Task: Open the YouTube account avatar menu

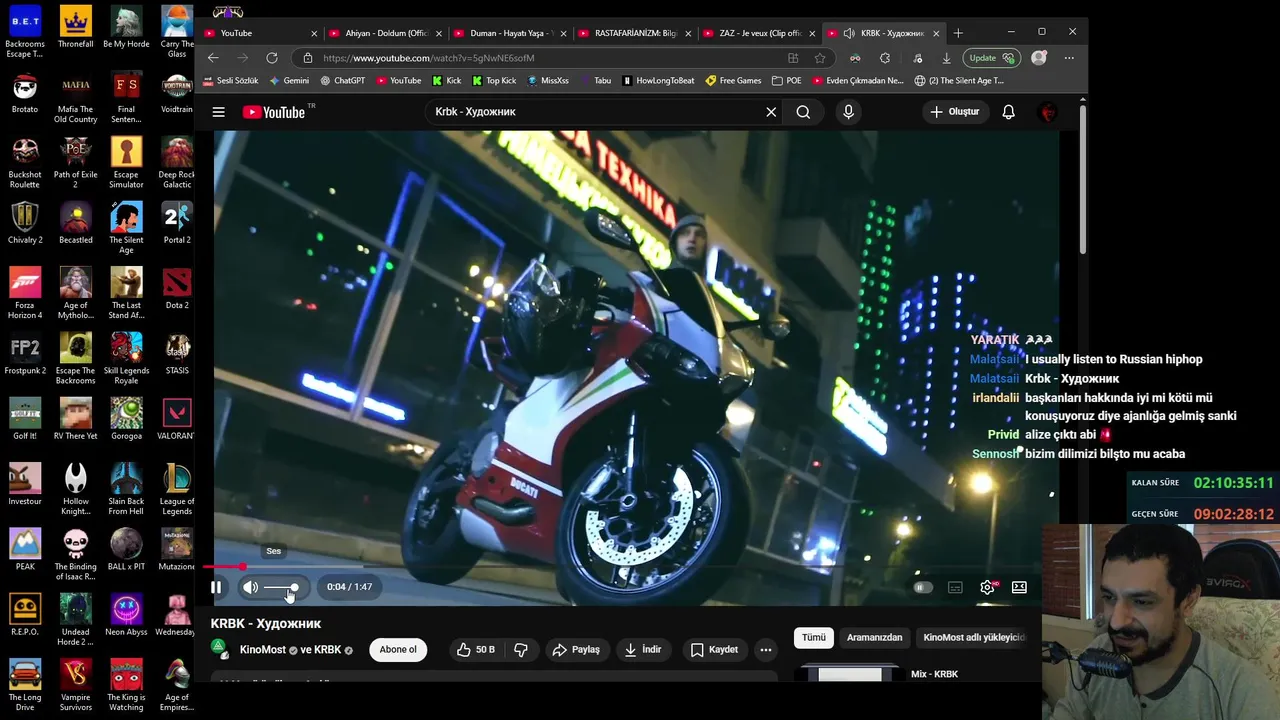Action: pos(1048,112)
